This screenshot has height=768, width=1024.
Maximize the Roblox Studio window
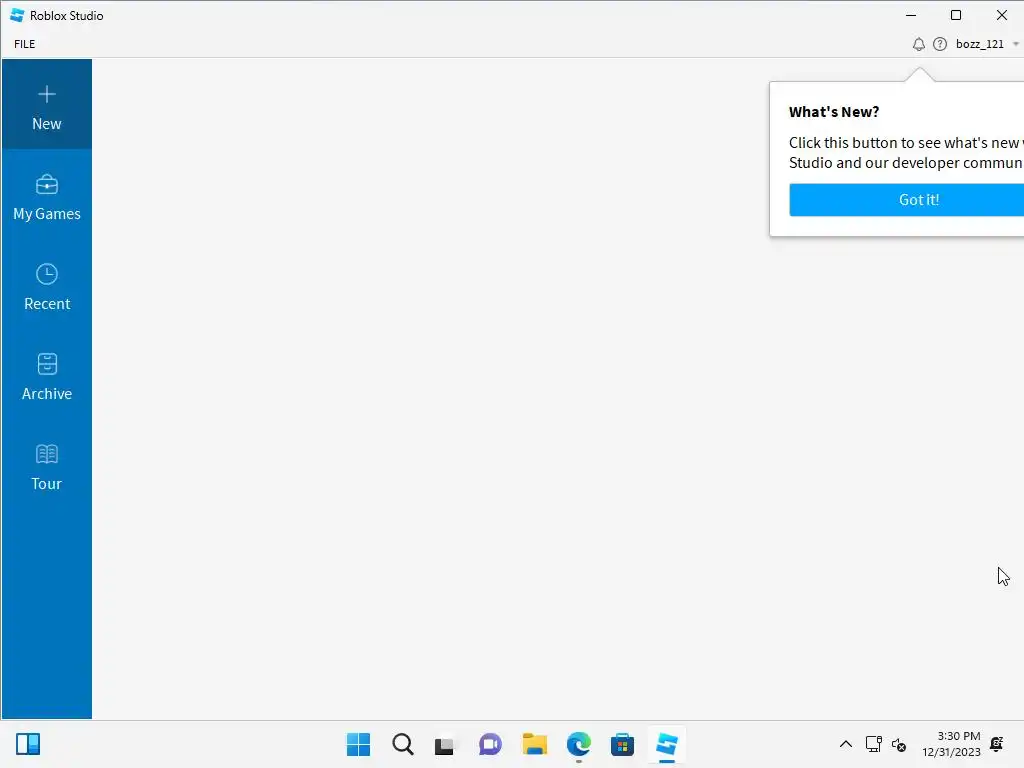point(956,15)
